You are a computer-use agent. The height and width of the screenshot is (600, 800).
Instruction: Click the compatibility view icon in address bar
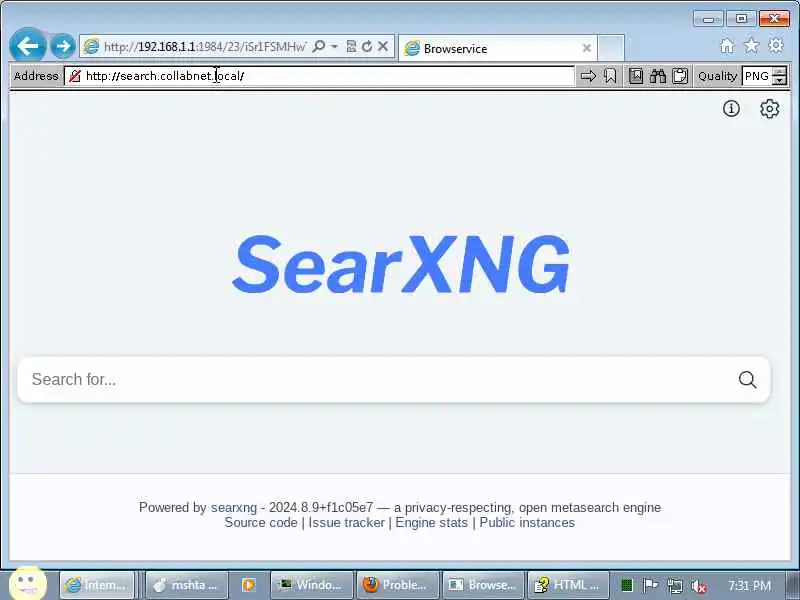click(x=351, y=46)
